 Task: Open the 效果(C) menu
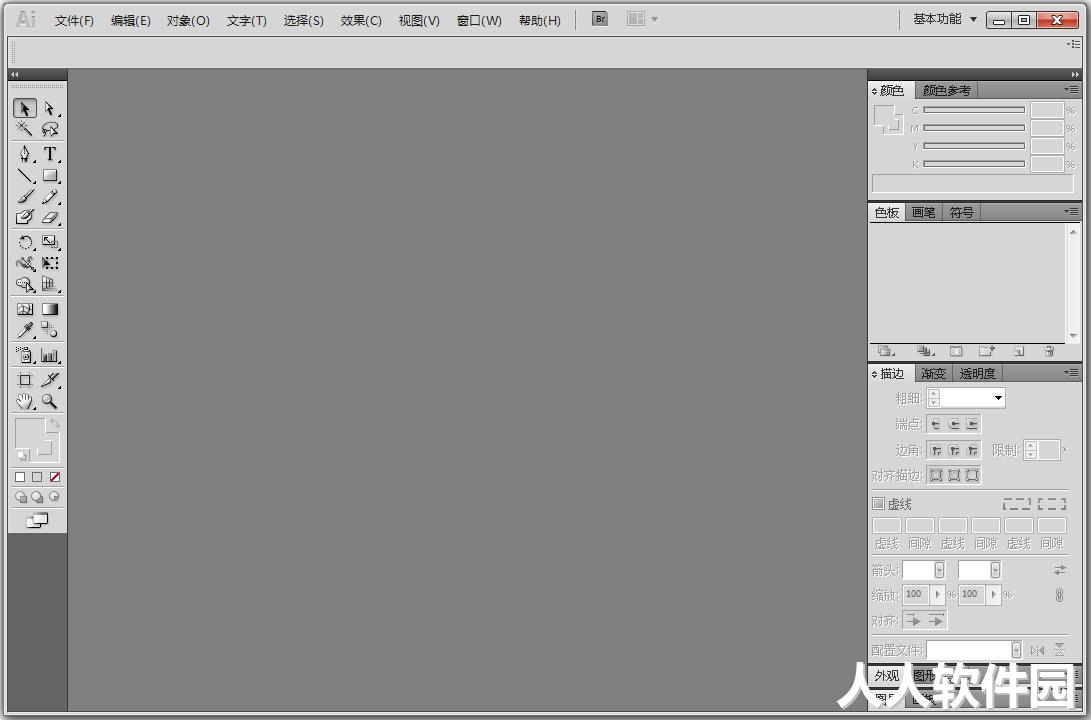coord(361,20)
